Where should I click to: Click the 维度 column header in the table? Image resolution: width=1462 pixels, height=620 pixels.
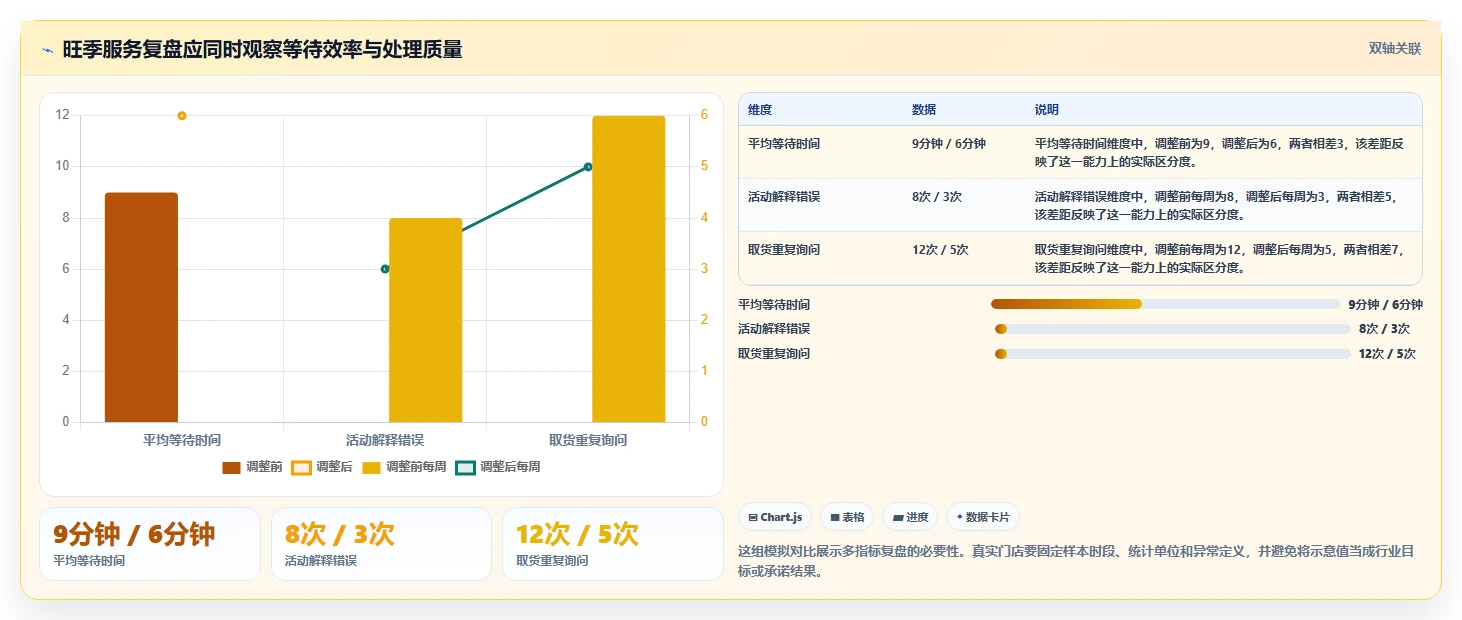[760, 110]
